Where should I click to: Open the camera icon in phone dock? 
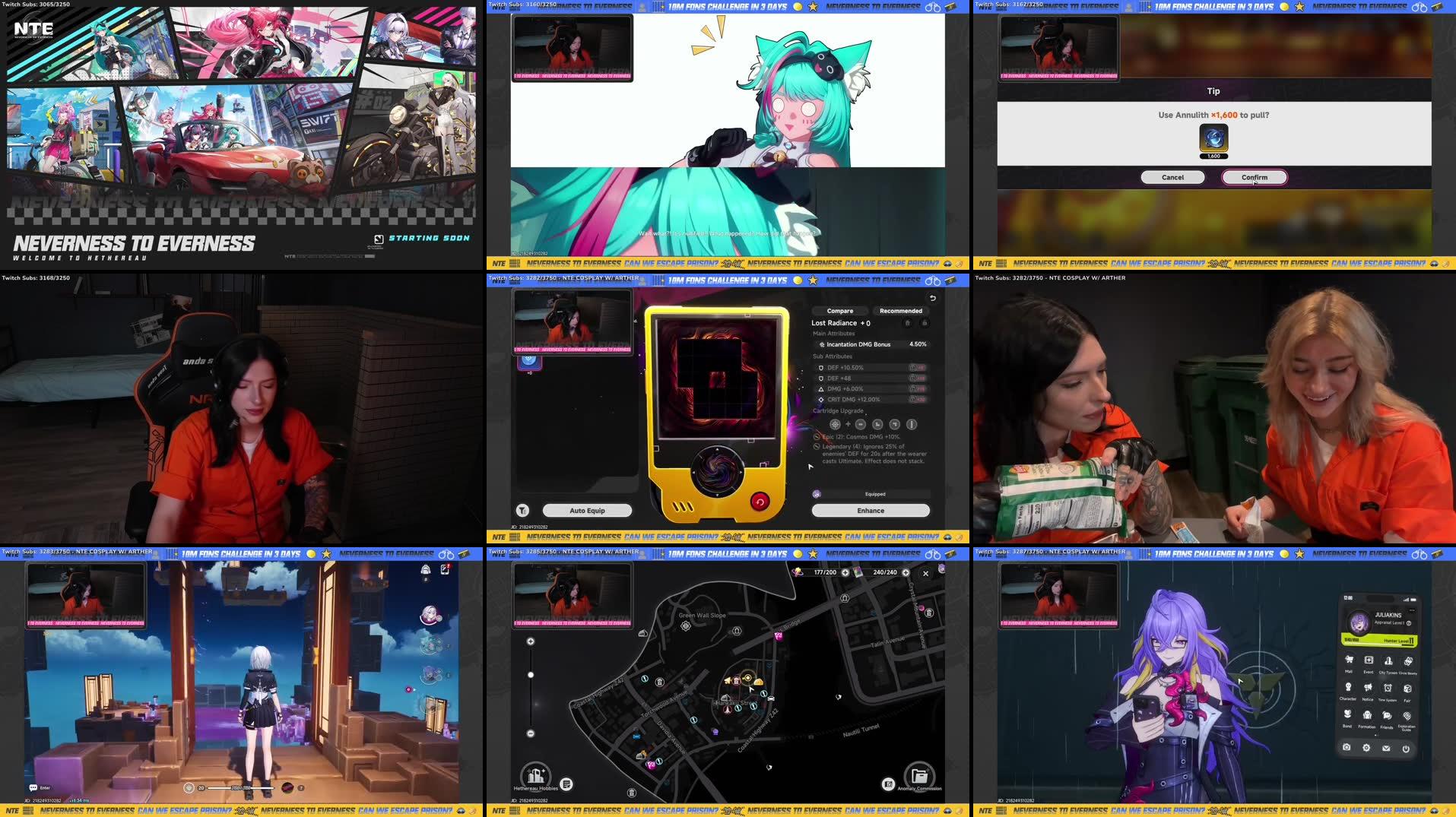1347,748
